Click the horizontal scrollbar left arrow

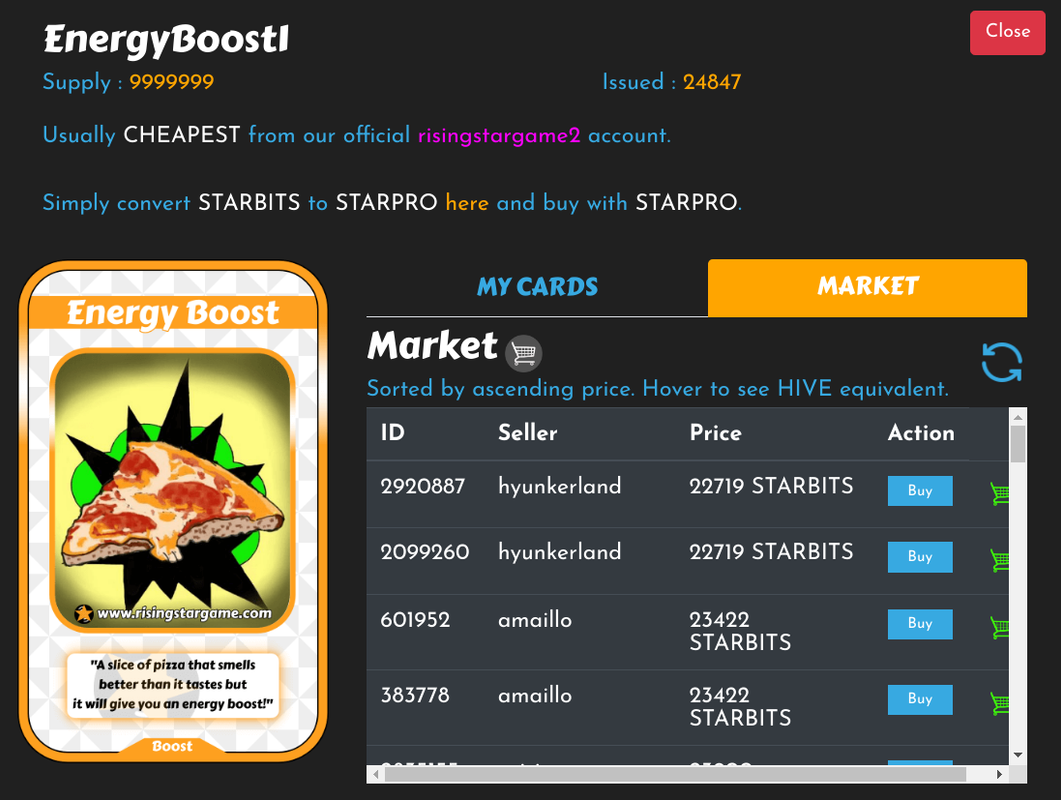pyautogui.click(x=376, y=774)
